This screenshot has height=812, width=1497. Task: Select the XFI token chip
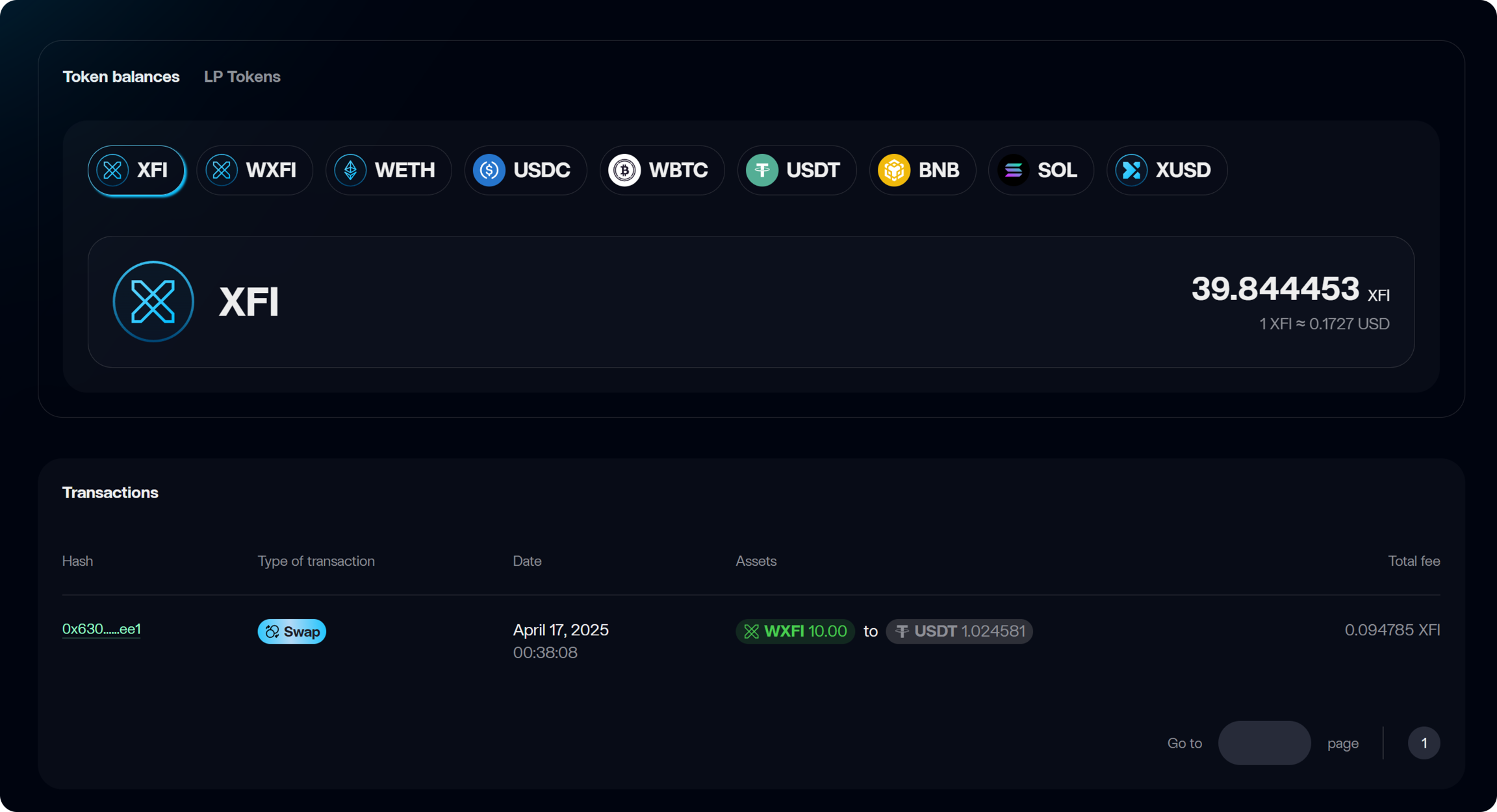pos(136,170)
